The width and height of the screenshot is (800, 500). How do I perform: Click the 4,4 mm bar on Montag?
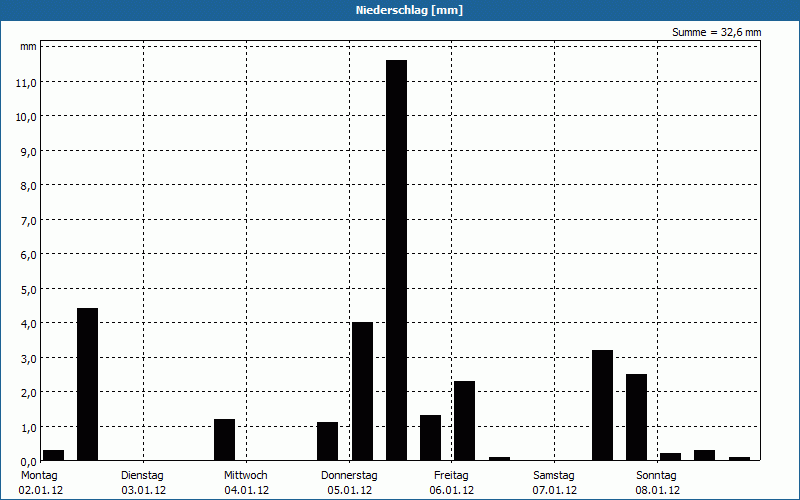(x=87, y=384)
